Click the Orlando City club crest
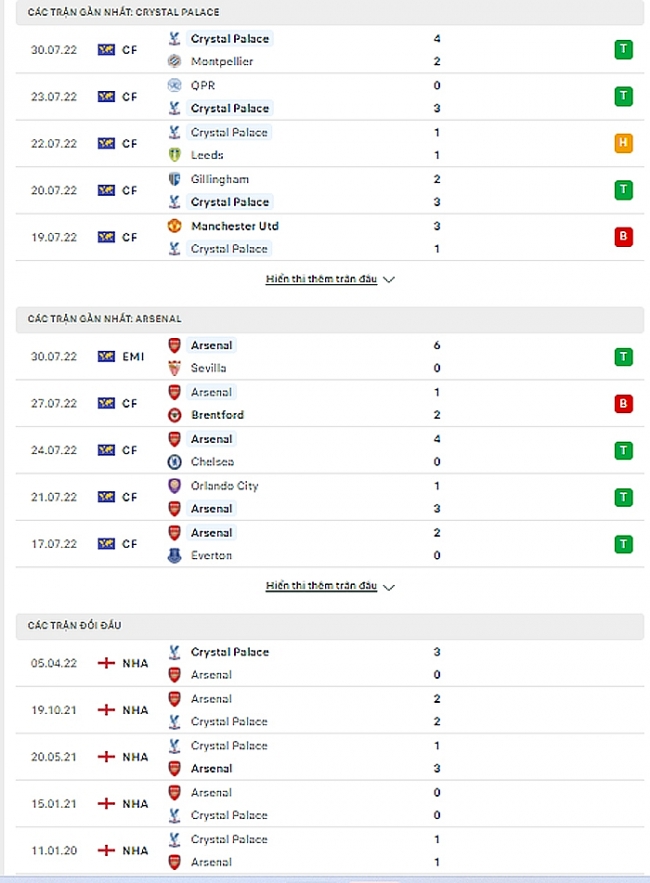The height and width of the screenshot is (883, 650). pyautogui.click(x=174, y=486)
